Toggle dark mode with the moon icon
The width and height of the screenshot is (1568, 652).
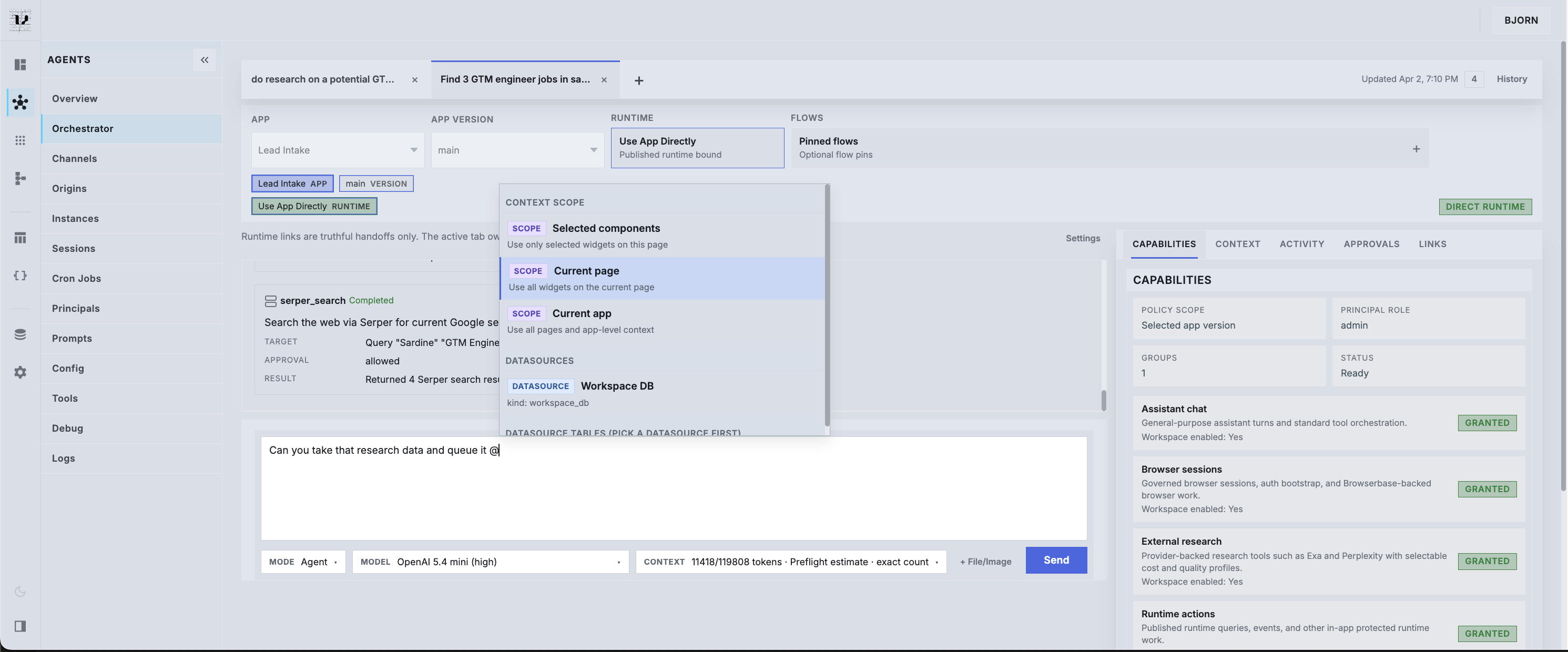click(20, 591)
